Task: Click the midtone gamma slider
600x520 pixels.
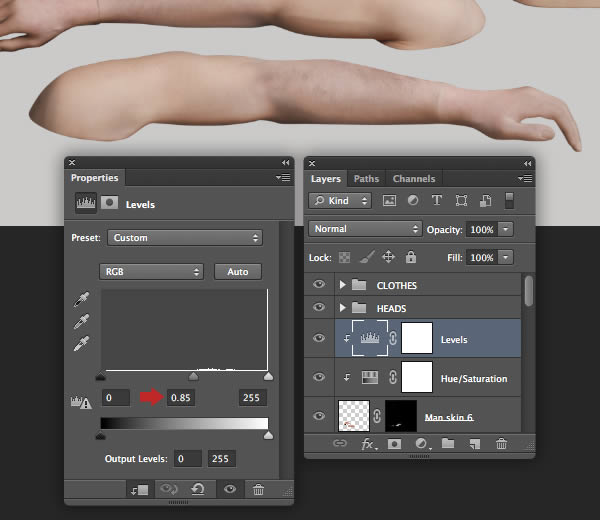Action: pyautogui.click(x=194, y=377)
